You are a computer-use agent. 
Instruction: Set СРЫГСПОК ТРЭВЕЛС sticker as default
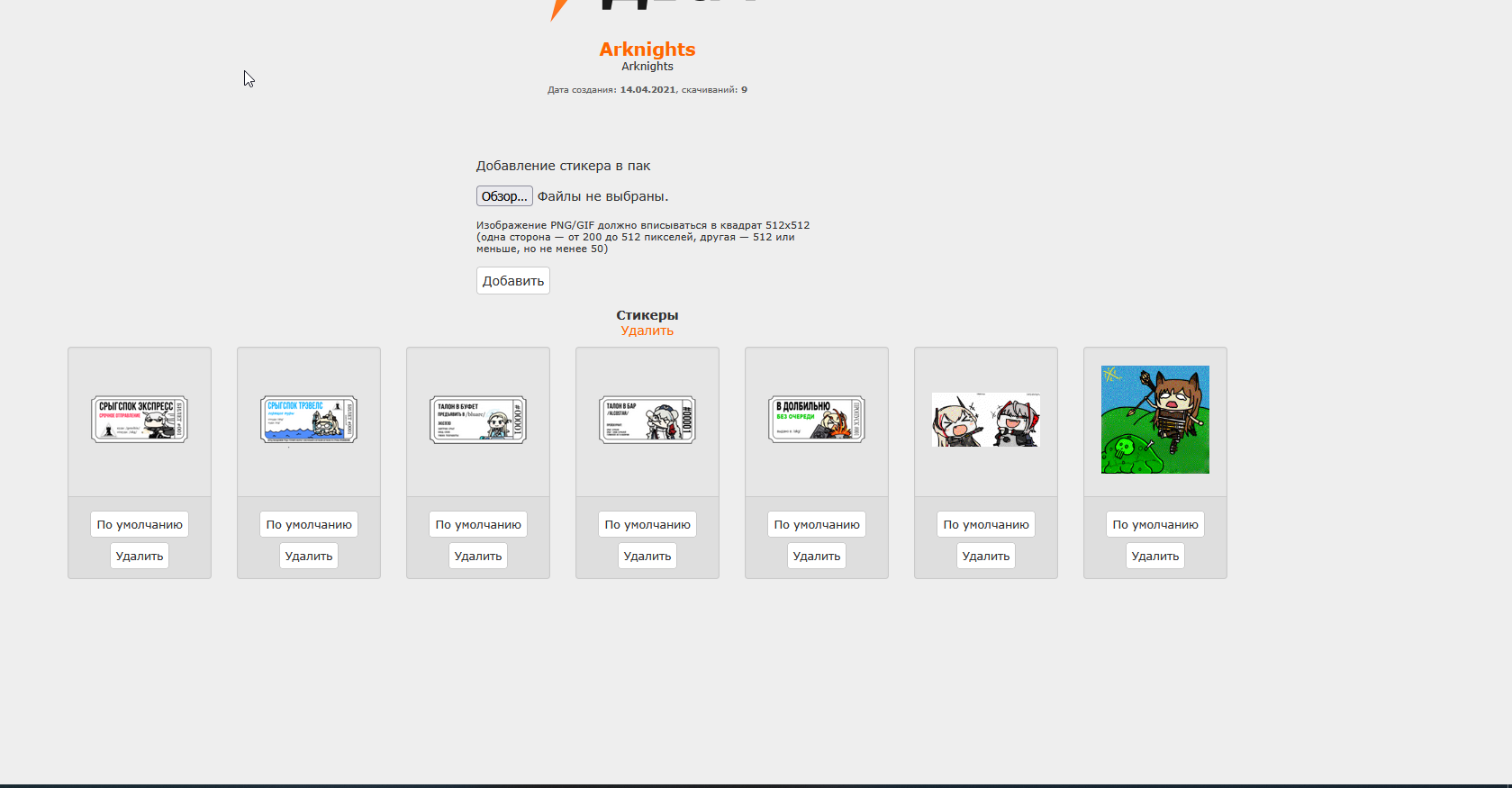pos(309,524)
